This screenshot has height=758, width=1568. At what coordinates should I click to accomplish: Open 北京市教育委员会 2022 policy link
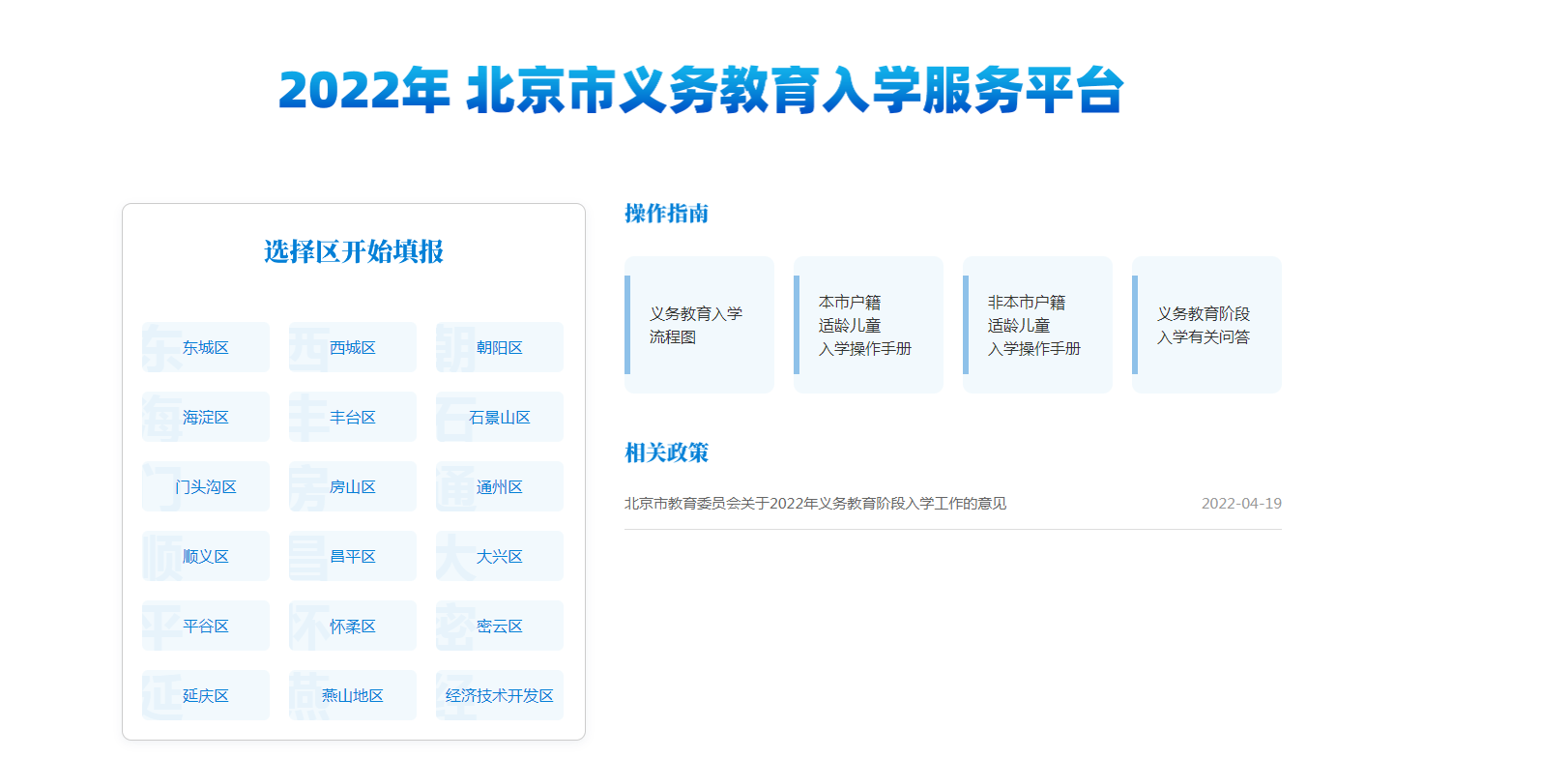pyautogui.click(x=815, y=504)
